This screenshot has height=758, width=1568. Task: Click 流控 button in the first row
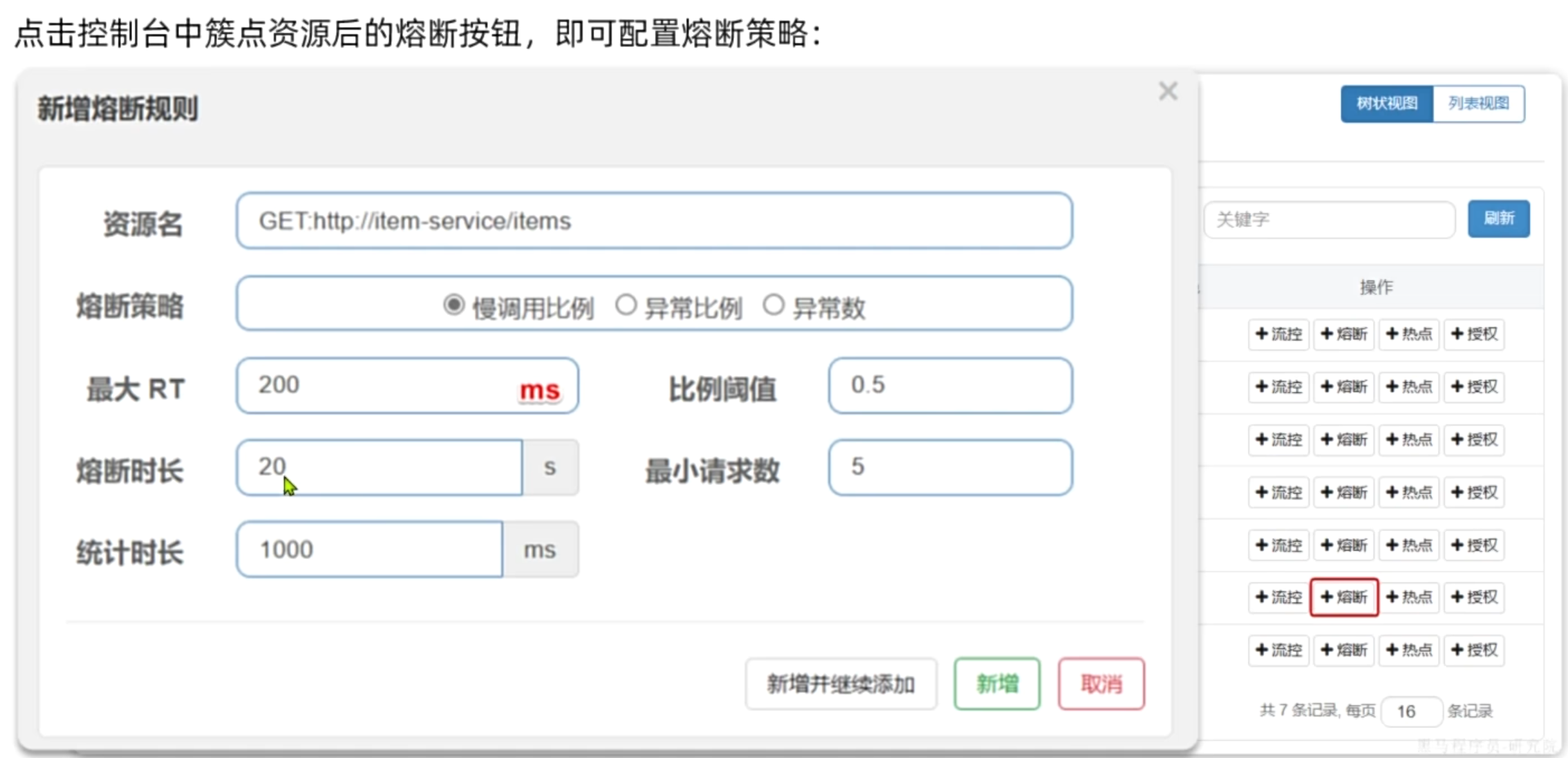(1278, 334)
